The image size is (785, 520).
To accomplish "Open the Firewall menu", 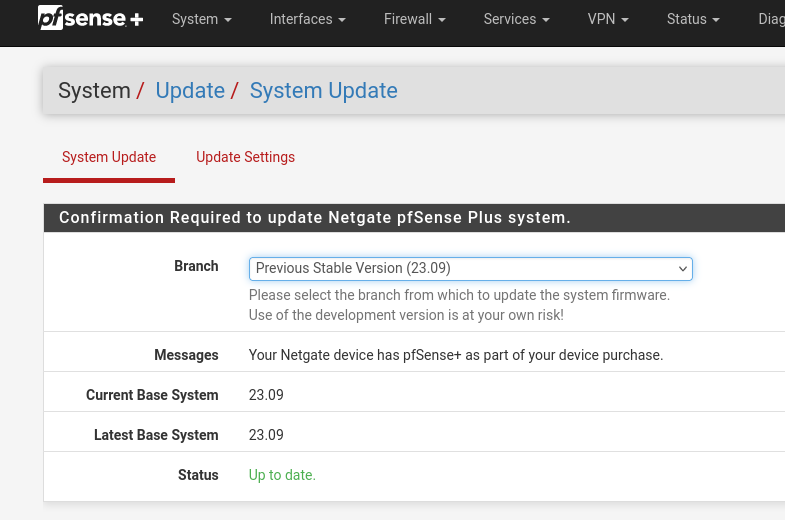I will (415, 19).
